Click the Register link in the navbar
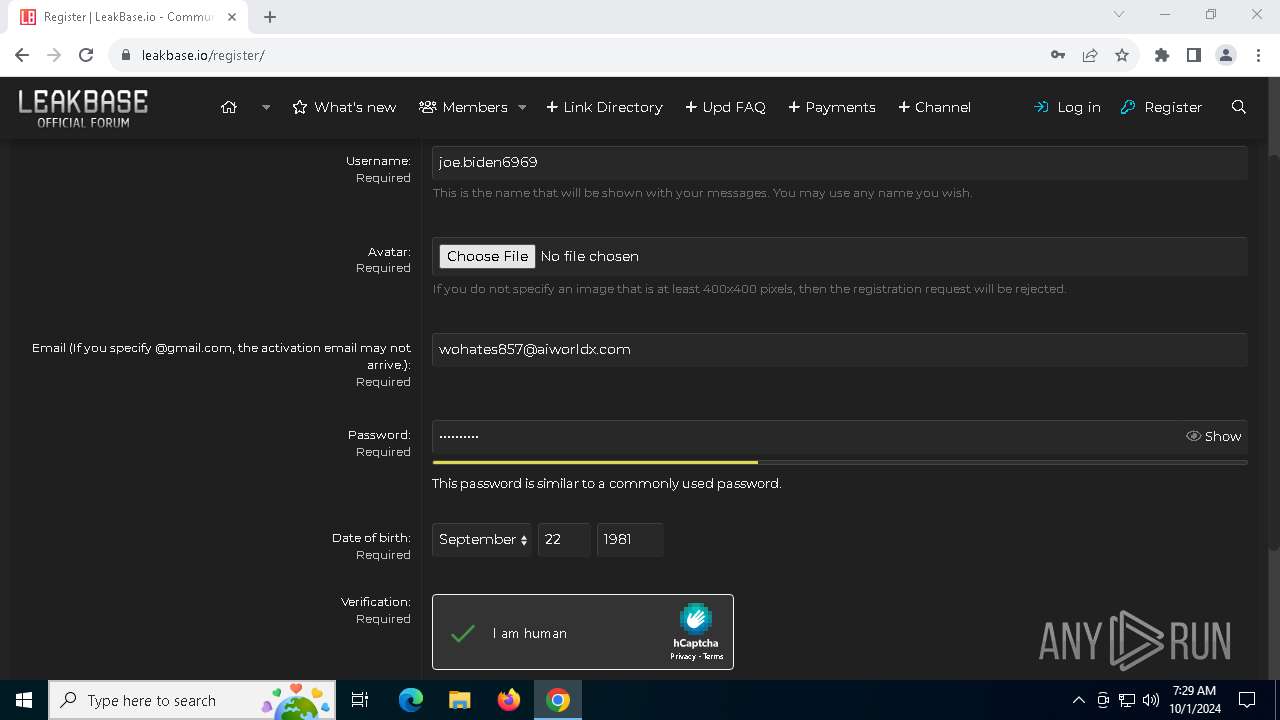Image resolution: width=1280 pixels, height=720 pixels. tap(1161, 107)
